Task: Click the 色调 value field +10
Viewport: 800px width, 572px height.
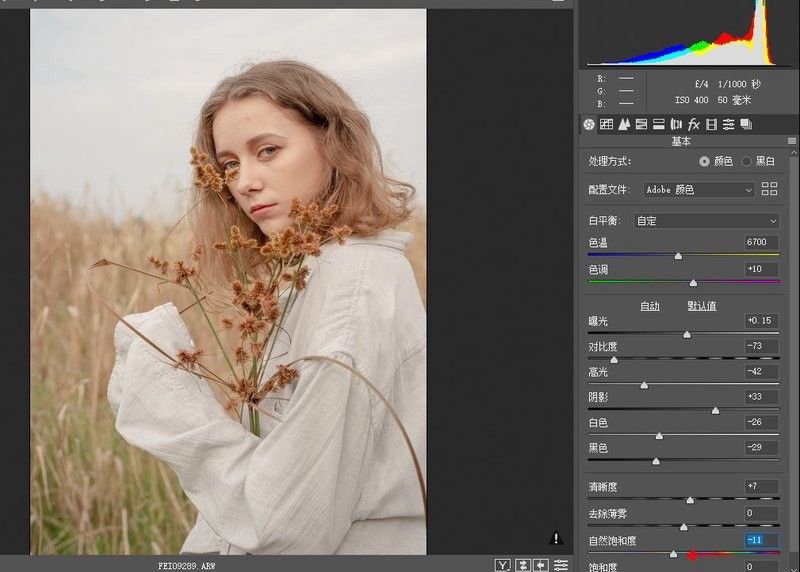Action: [x=761, y=269]
